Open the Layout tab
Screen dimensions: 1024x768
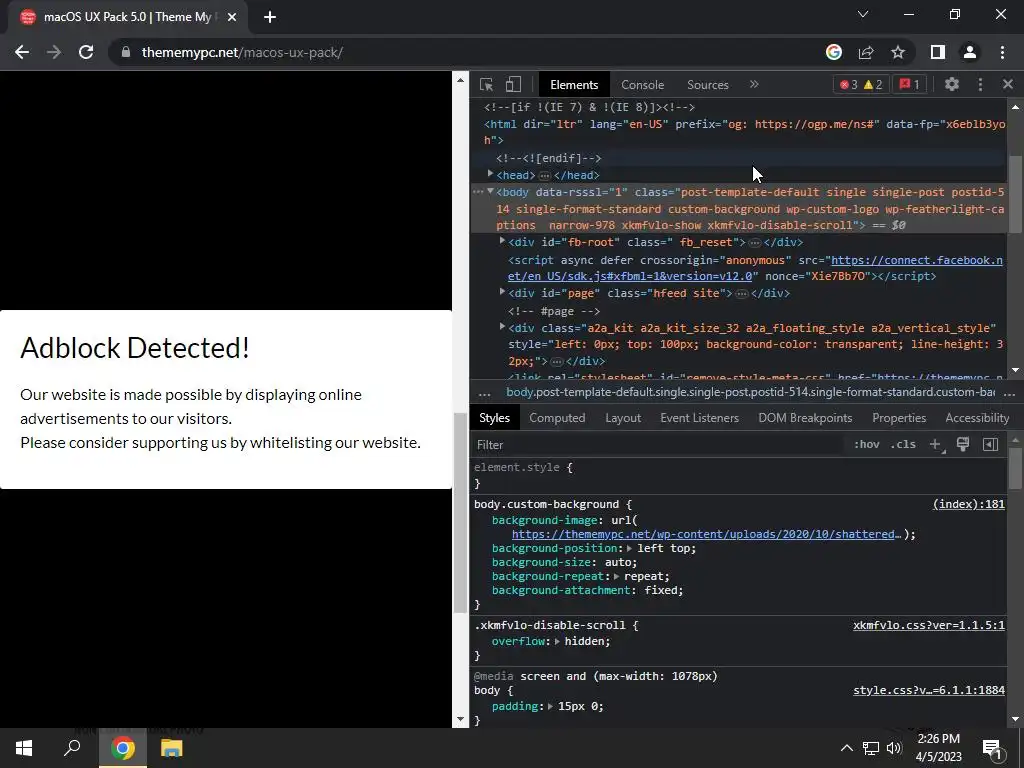click(x=623, y=418)
